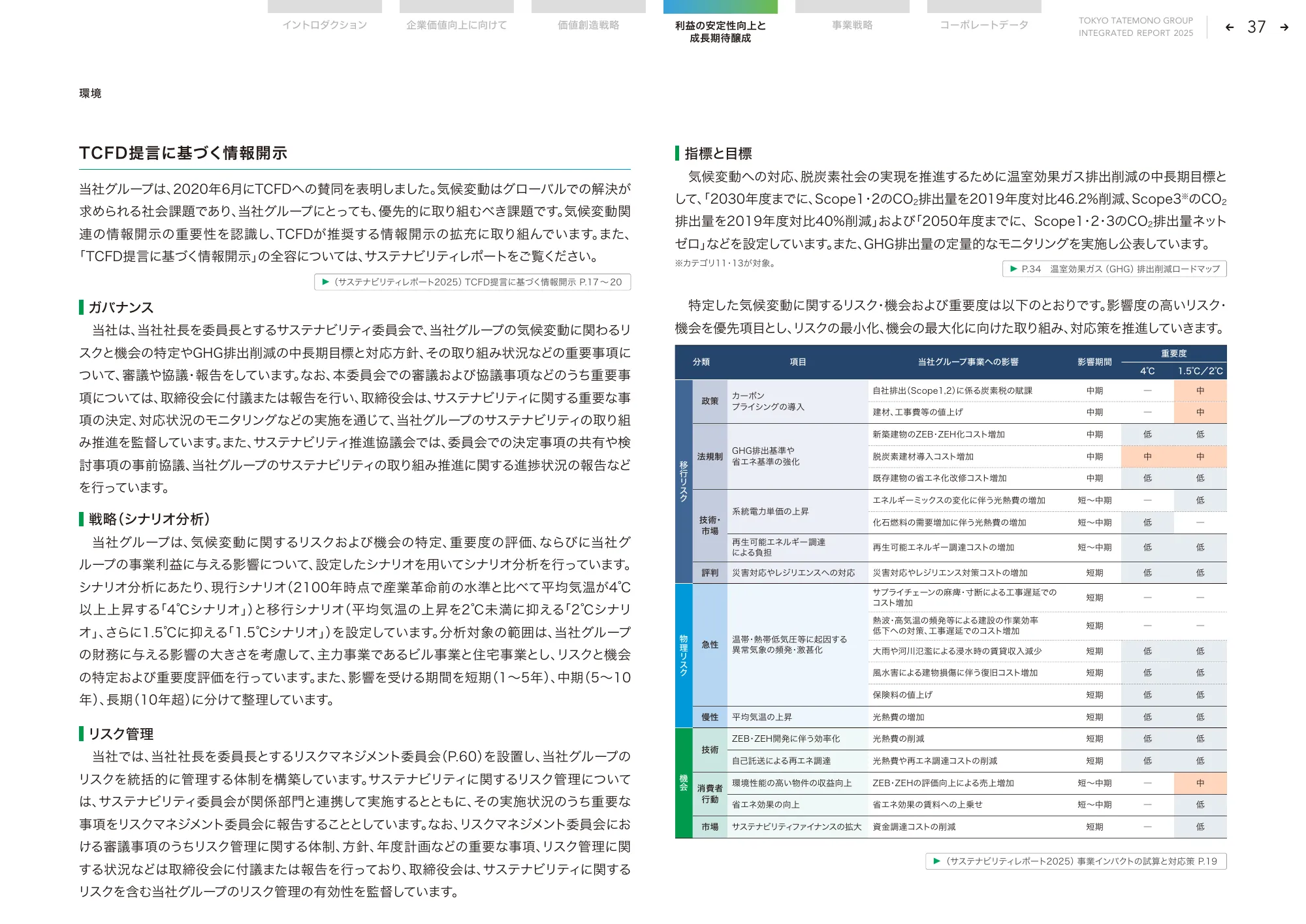Open the 事業戦略 navigation tab

point(852,25)
